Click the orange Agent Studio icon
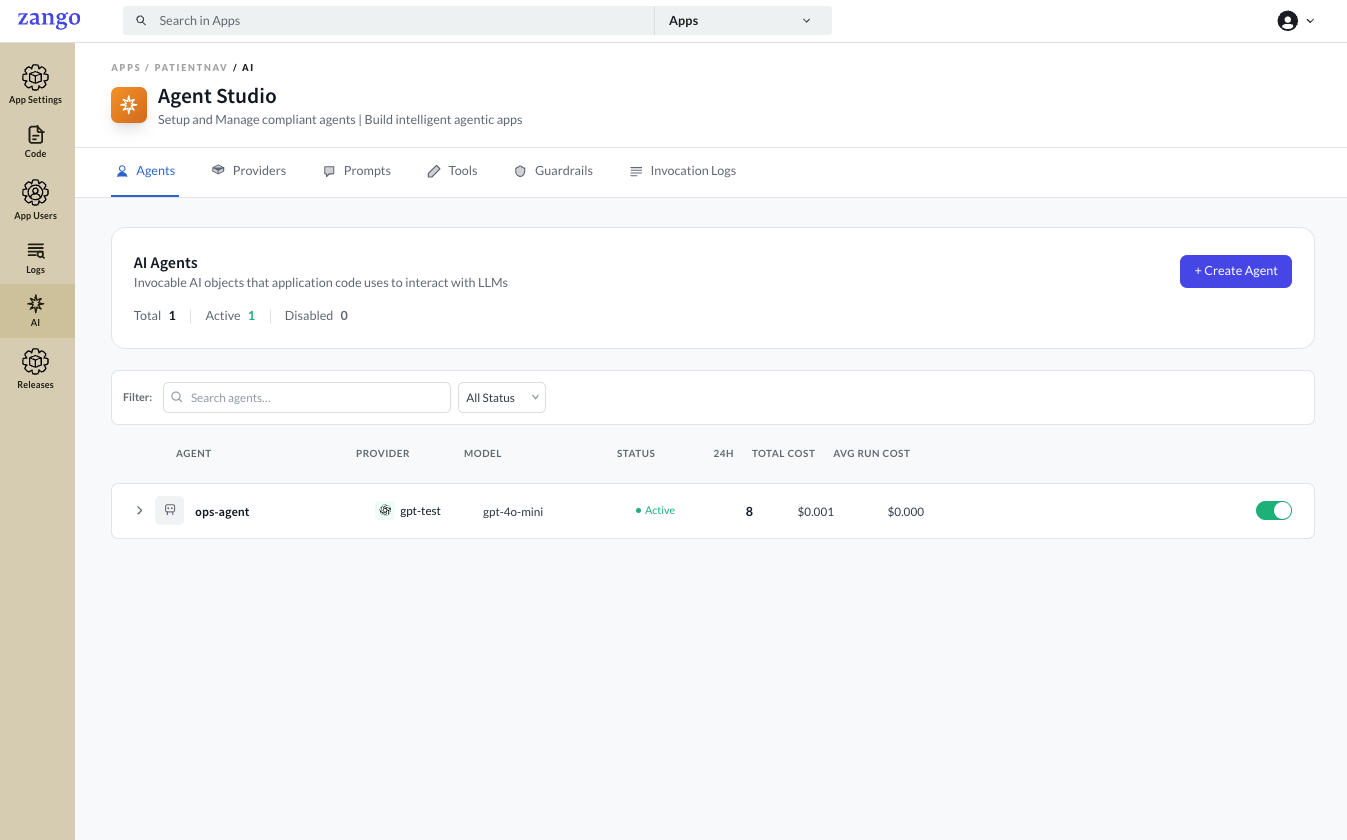Screen dimensions: 1347x840 [x=129, y=105]
